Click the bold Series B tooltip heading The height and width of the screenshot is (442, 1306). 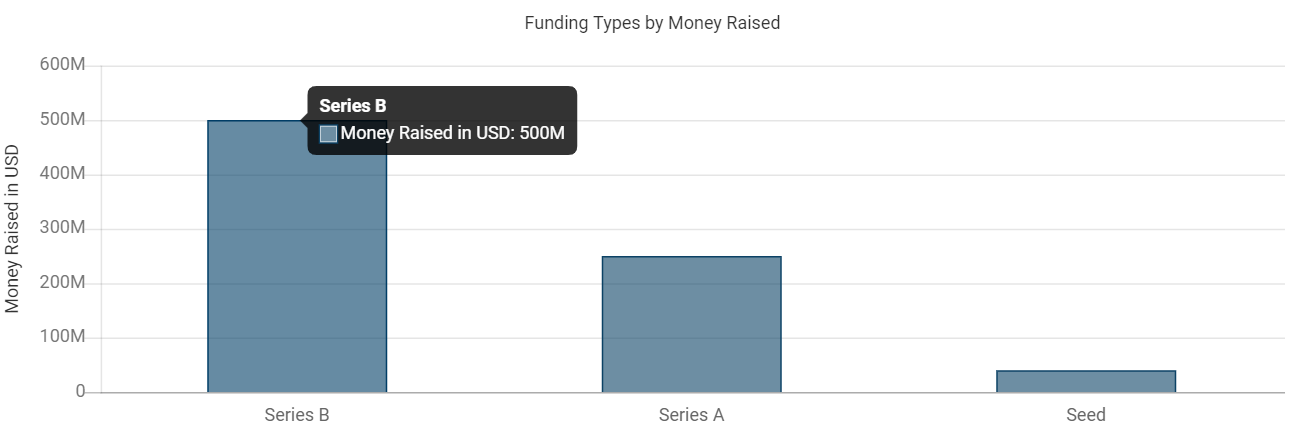(352, 106)
